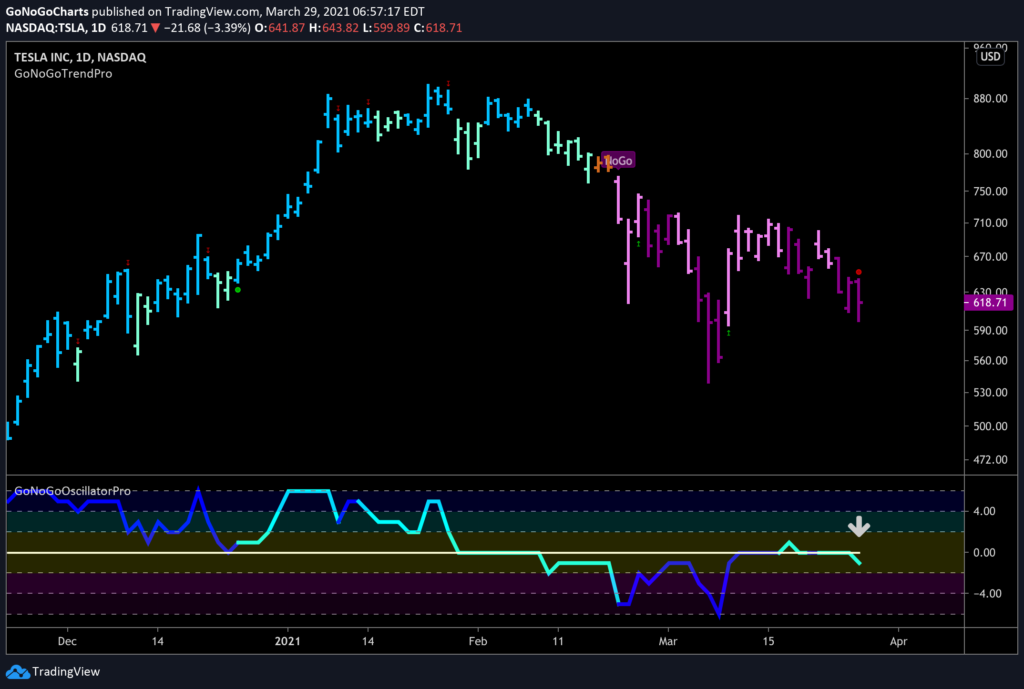Click the low value L:599.89
Image resolution: width=1024 pixels, height=689 pixels.
click(x=386, y=28)
